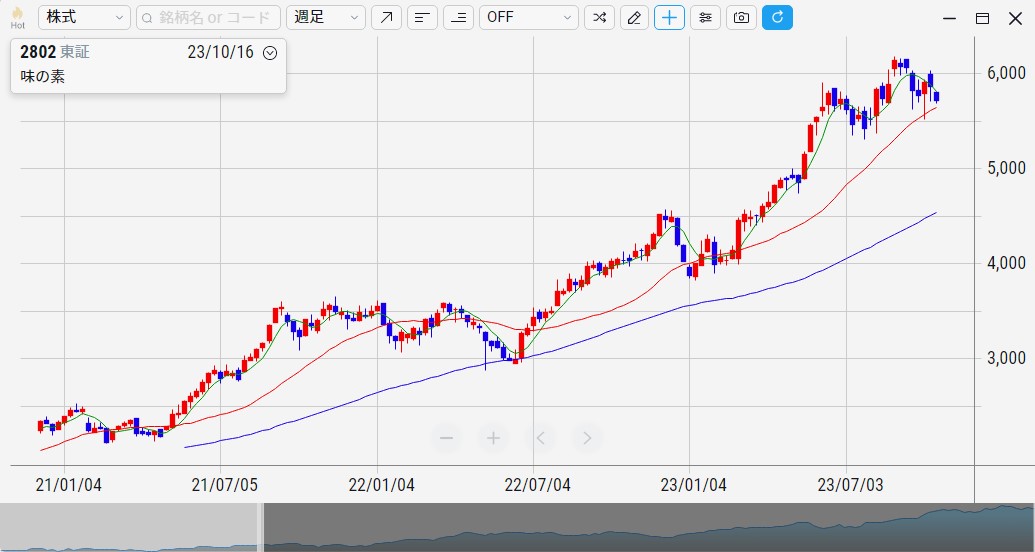Viewport: 1035px width, 552px height.
Task: Click the left handle of the overview range slider
Action: click(261, 527)
